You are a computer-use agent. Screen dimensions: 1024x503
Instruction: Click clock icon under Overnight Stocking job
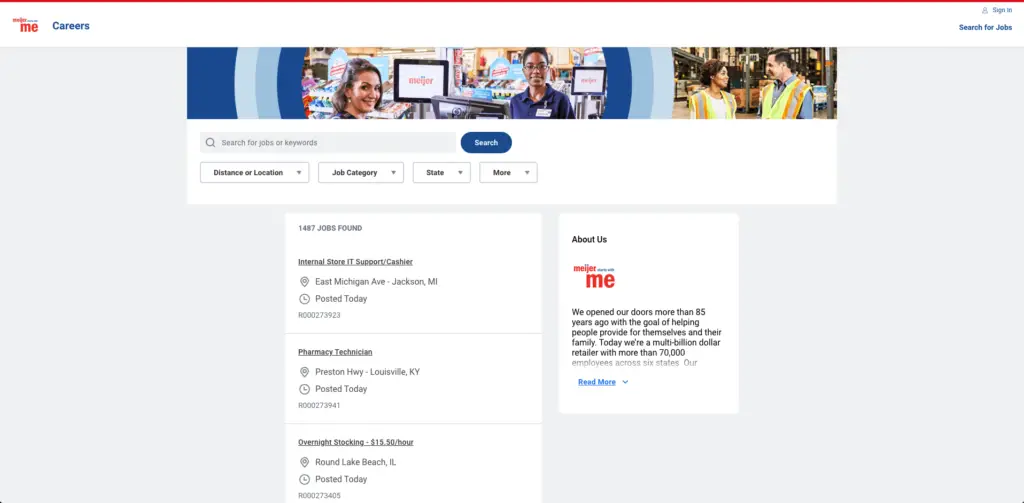[x=304, y=479]
